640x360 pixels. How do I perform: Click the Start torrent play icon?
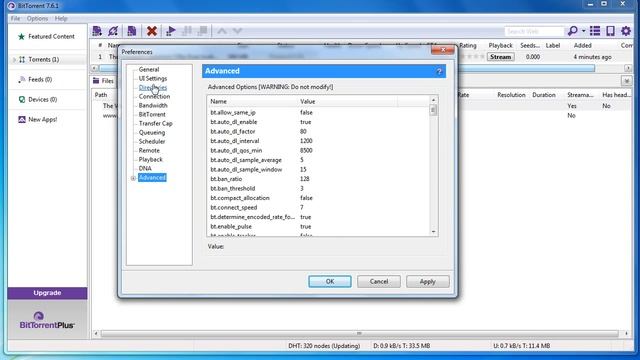pos(171,31)
